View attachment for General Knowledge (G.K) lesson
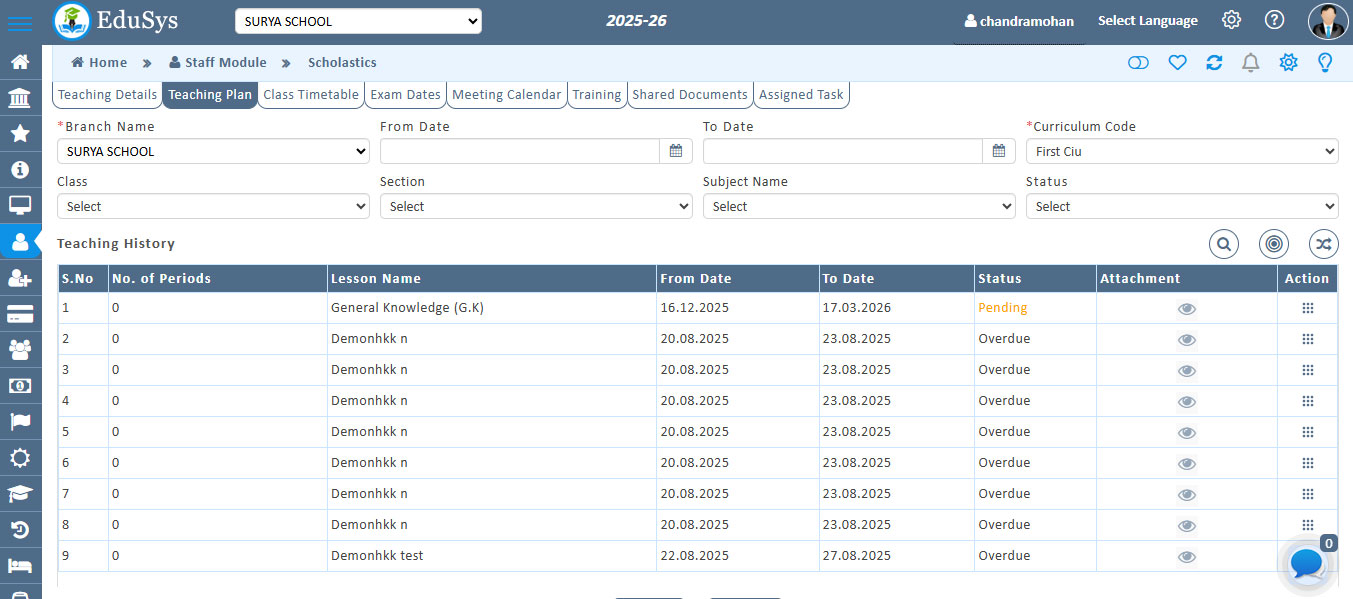 pos(1186,309)
